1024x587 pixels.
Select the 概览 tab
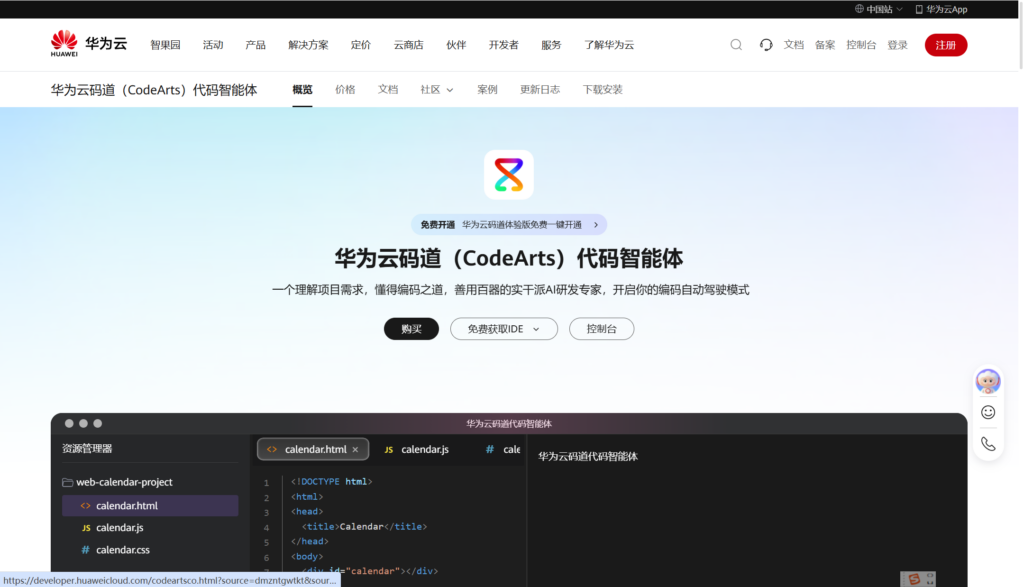(x=302, y=89)
